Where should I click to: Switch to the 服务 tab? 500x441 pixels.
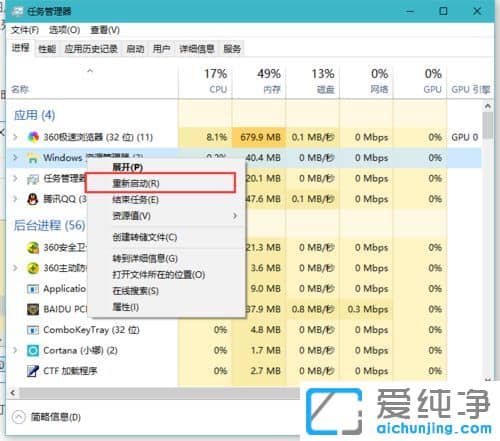coord(232,49)
